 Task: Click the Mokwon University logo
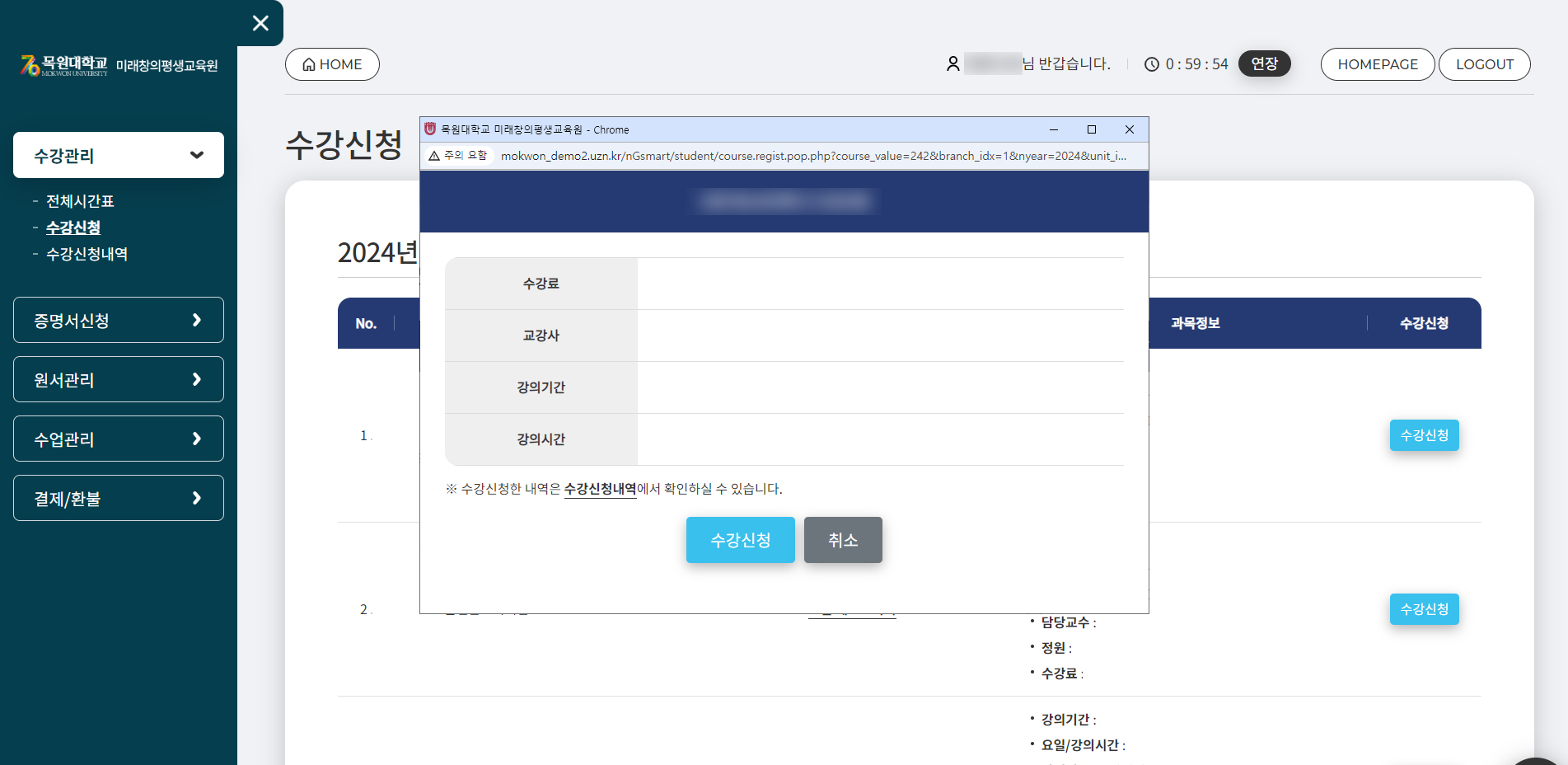119,66
